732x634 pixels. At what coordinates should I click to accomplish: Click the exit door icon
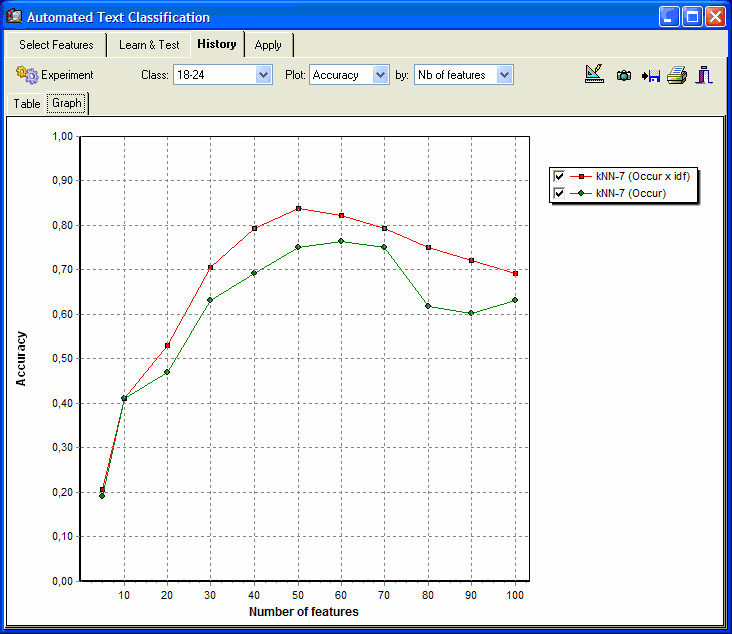tap(704, 74)
